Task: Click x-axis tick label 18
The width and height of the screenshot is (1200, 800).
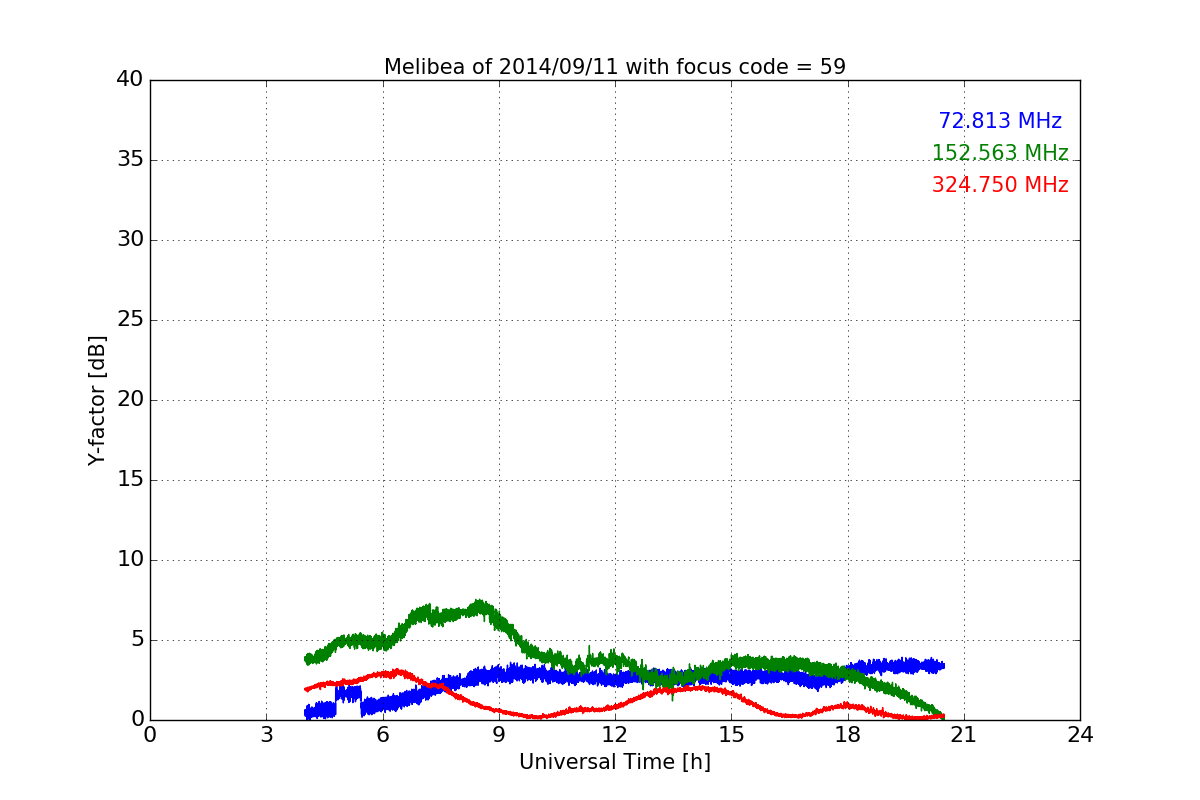Action: (848, 735)
